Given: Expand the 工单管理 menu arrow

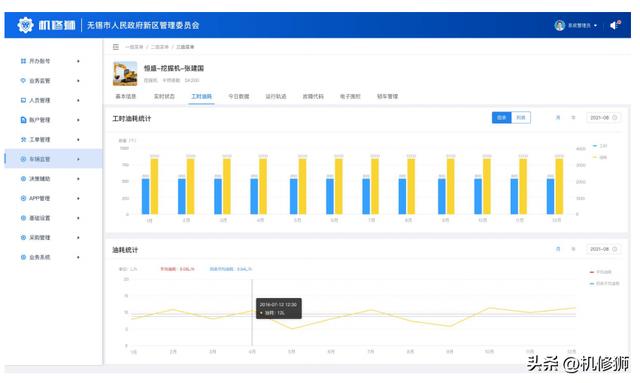Looking at the screenshot, I should [x=78, y=139].
